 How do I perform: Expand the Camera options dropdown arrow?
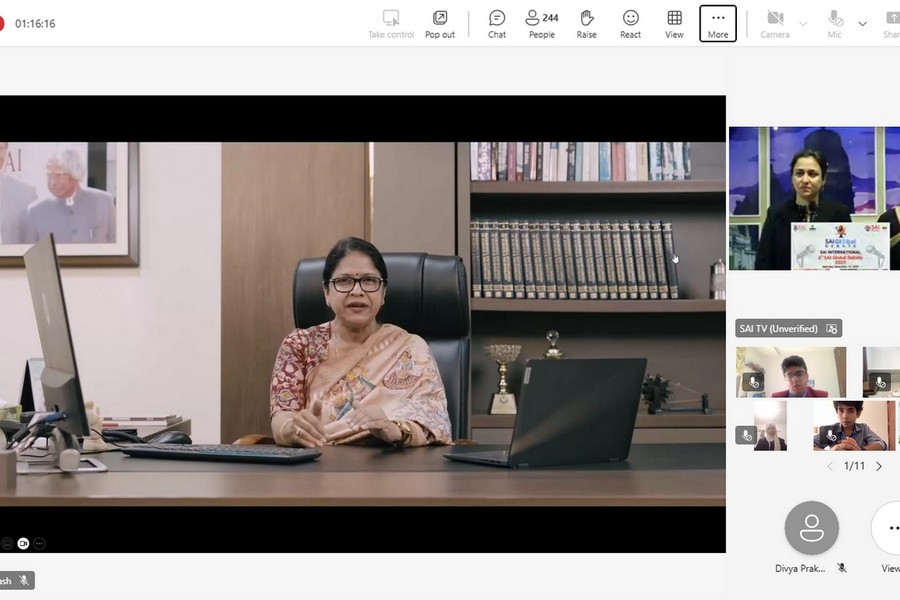tap(803, 23)
